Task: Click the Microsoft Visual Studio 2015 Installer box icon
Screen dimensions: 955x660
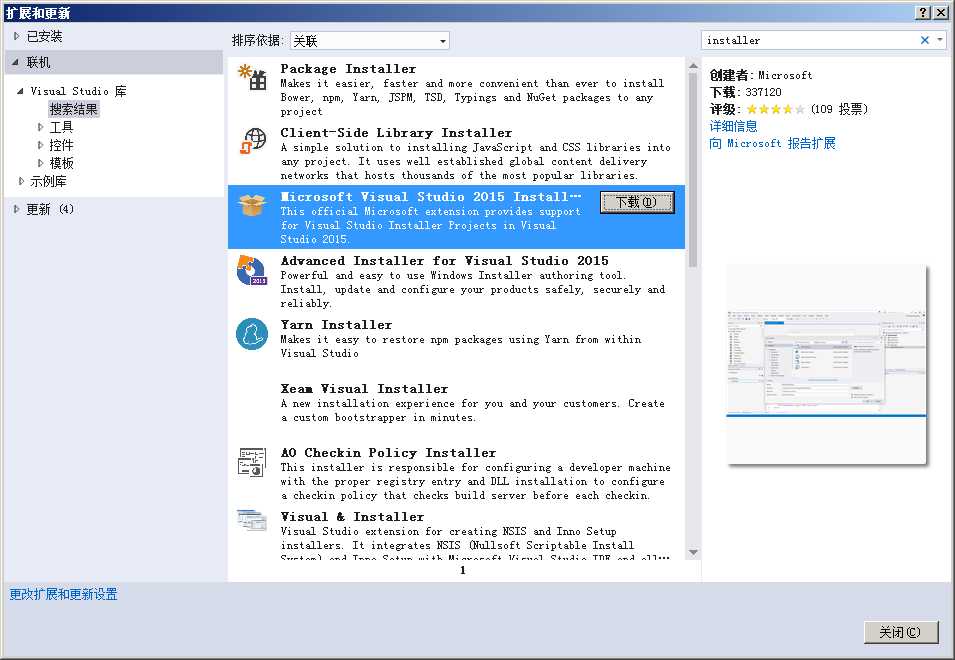Action: pyautogui.click(x=252, y=205)
